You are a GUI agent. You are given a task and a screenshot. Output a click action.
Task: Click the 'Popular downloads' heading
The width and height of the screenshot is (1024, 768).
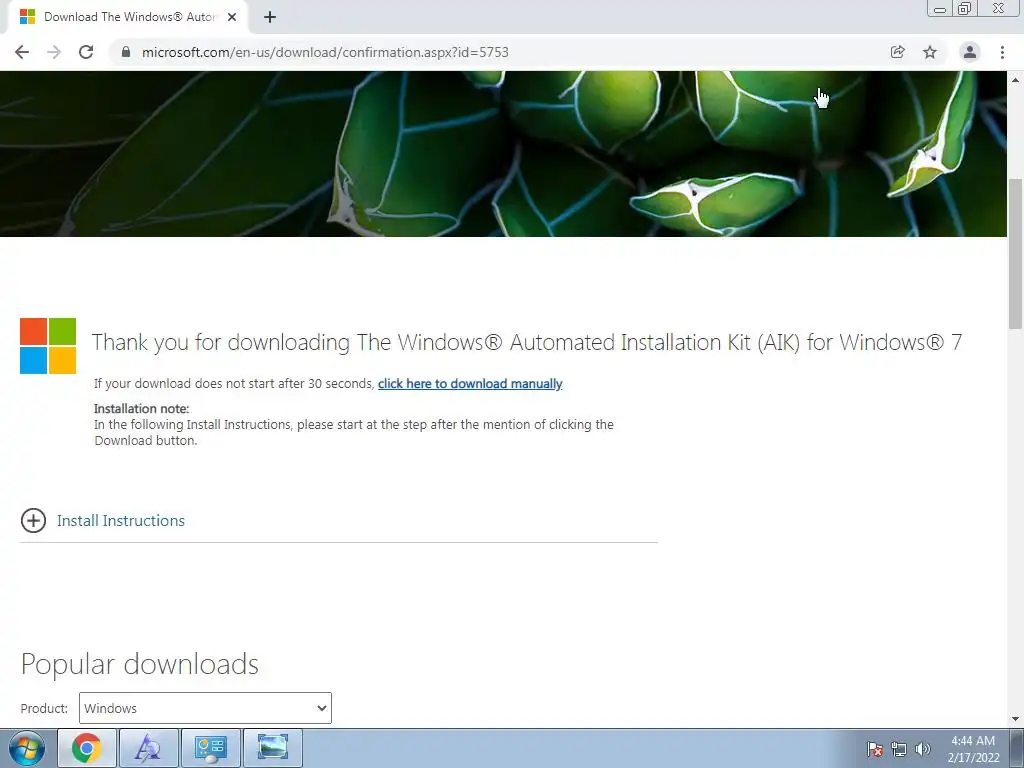click(x=140, y=664)
